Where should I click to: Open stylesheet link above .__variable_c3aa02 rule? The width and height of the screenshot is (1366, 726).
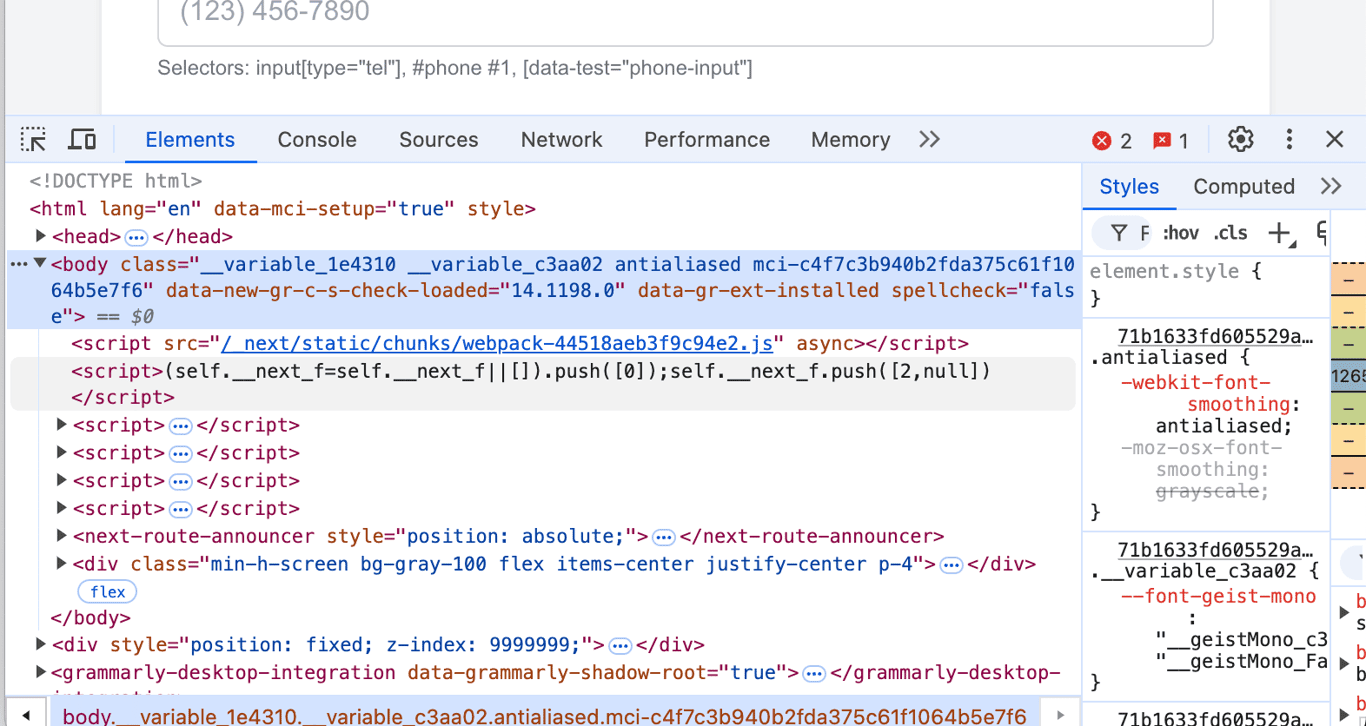click(1215, 550)
